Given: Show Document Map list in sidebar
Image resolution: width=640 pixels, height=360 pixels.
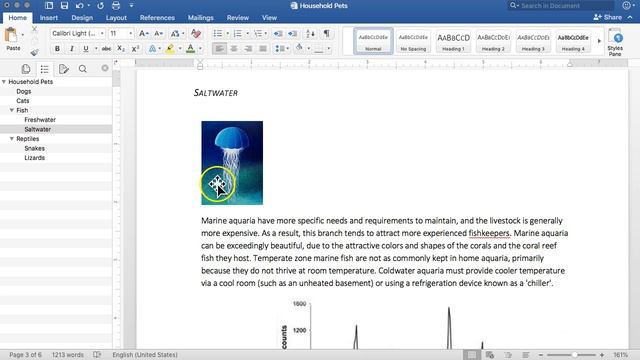Looking at the screenshot, I should pos(44,69).
